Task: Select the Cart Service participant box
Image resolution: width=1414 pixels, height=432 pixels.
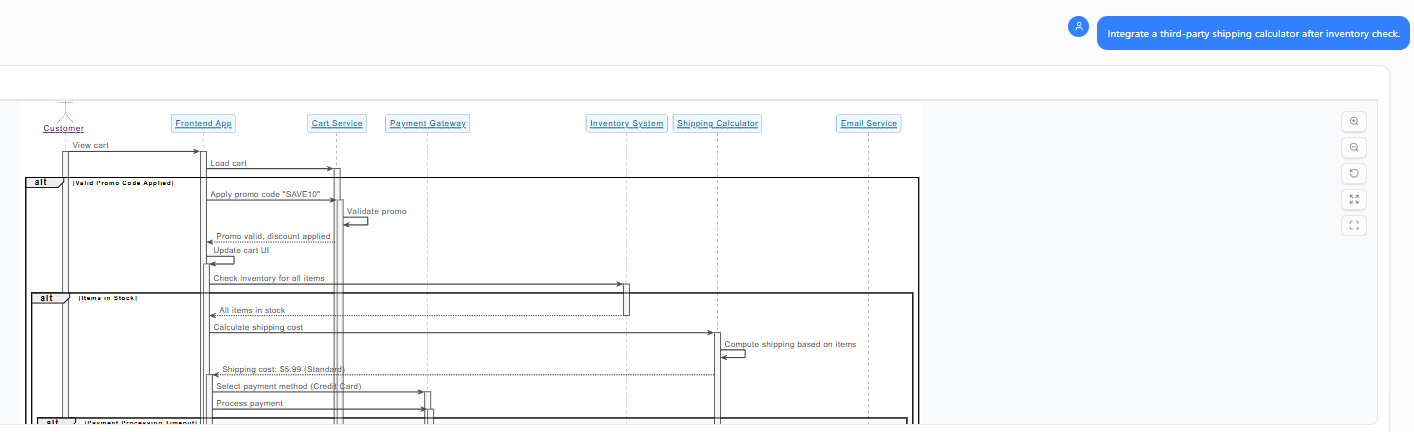Action: (x=337, y=124)
